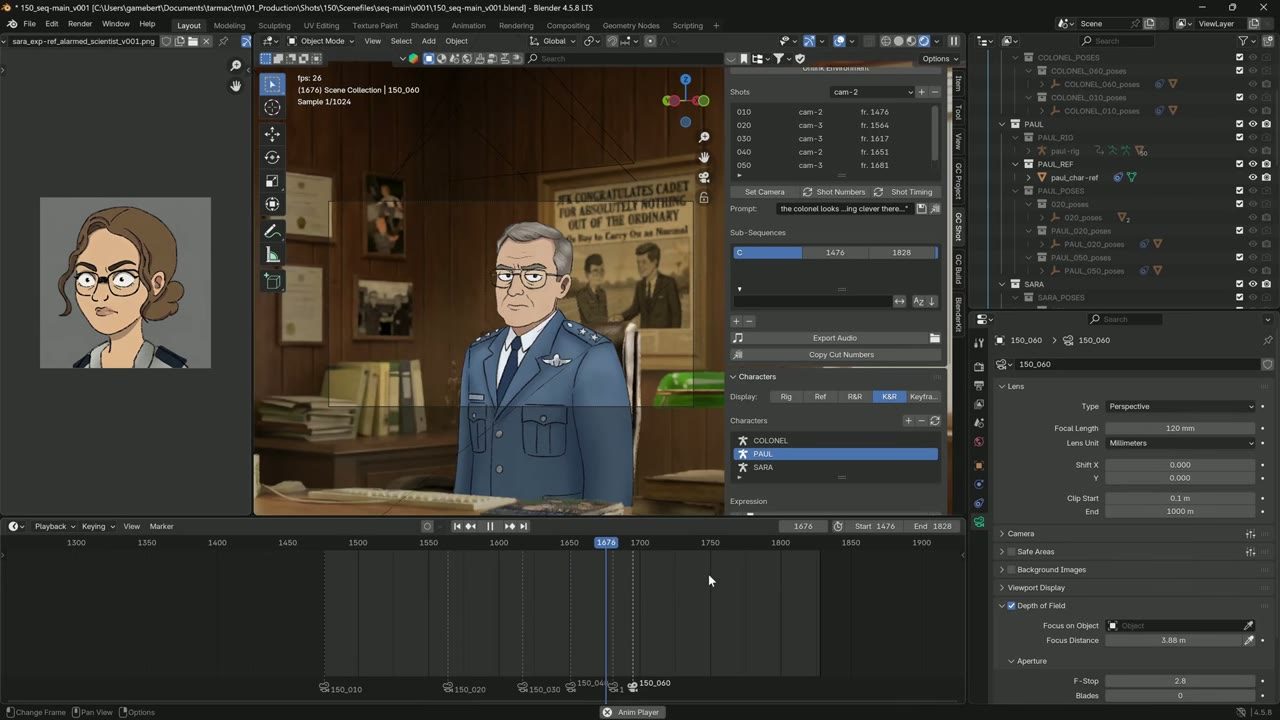Toggle the camera view icon in viewport

point(704,177)
